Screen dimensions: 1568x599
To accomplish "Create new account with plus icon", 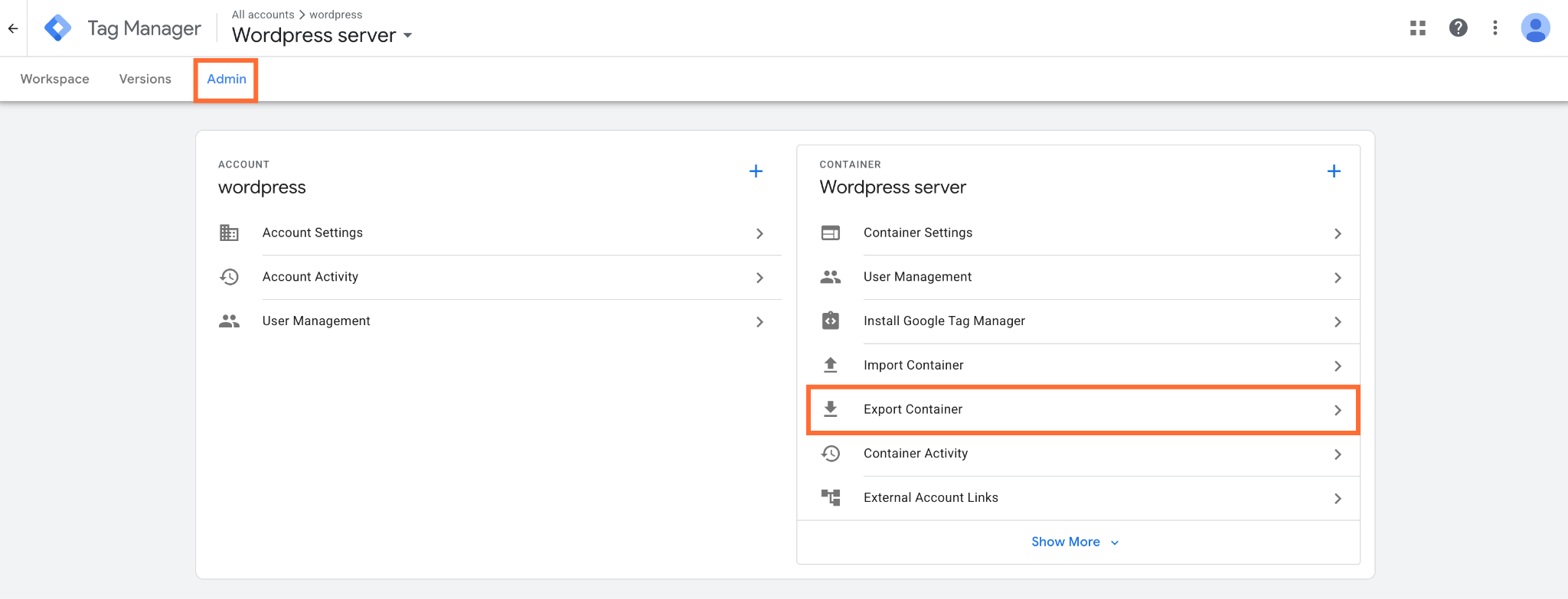I will coord(756,171).
